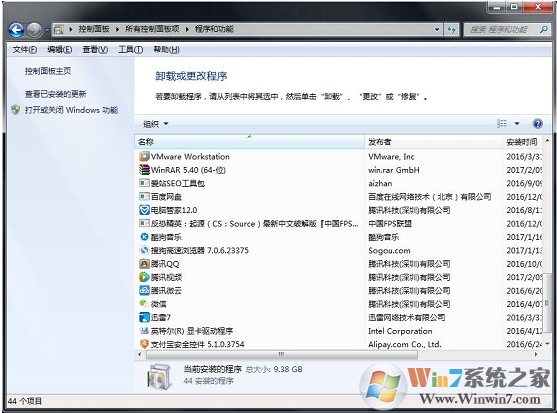Click the 腾讯微云 cloud icon
557x413 pixels.
(144, 290)
